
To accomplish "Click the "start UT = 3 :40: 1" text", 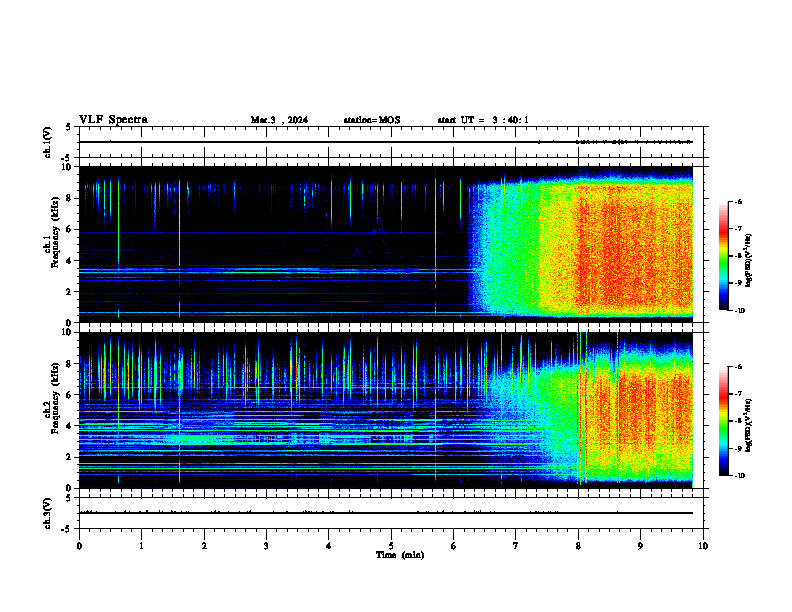I will (x=483, y=120).
